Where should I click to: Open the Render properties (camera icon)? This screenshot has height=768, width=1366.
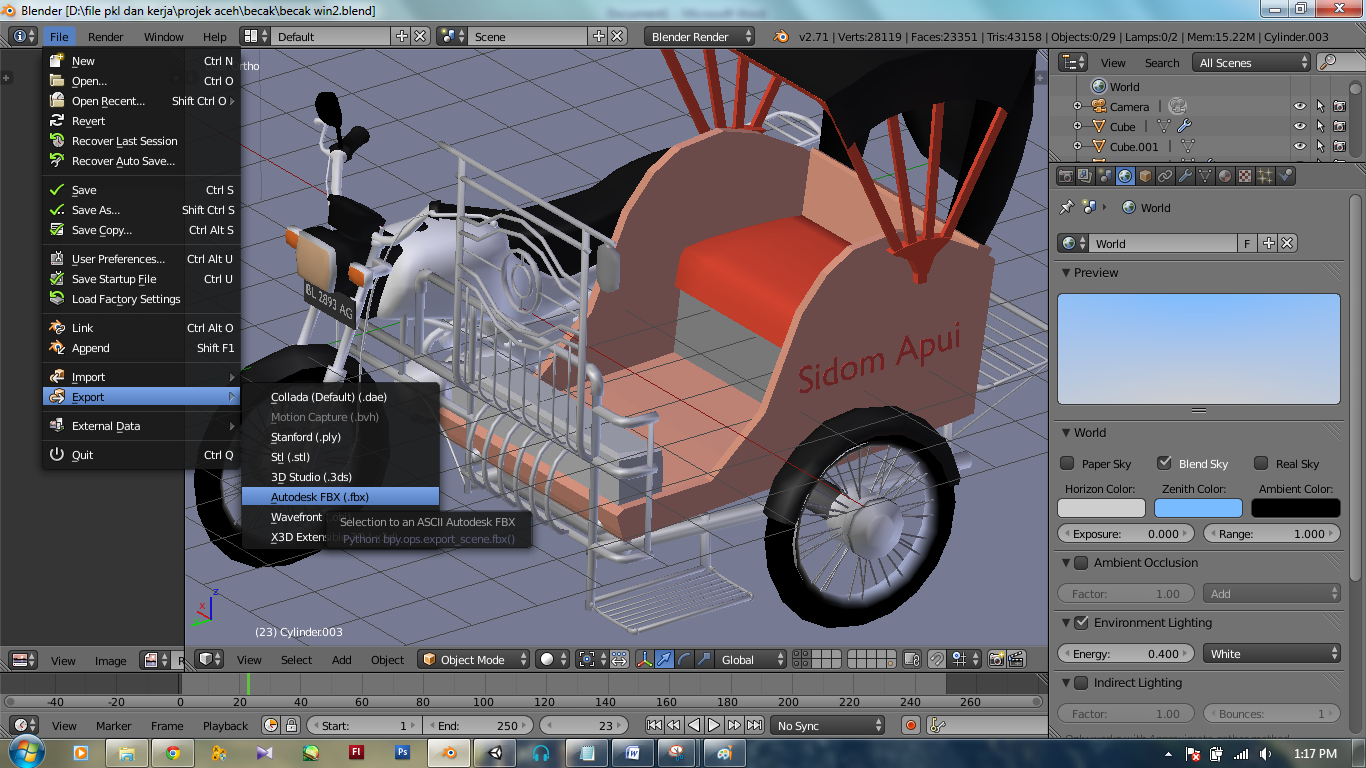coord(1066,175)
